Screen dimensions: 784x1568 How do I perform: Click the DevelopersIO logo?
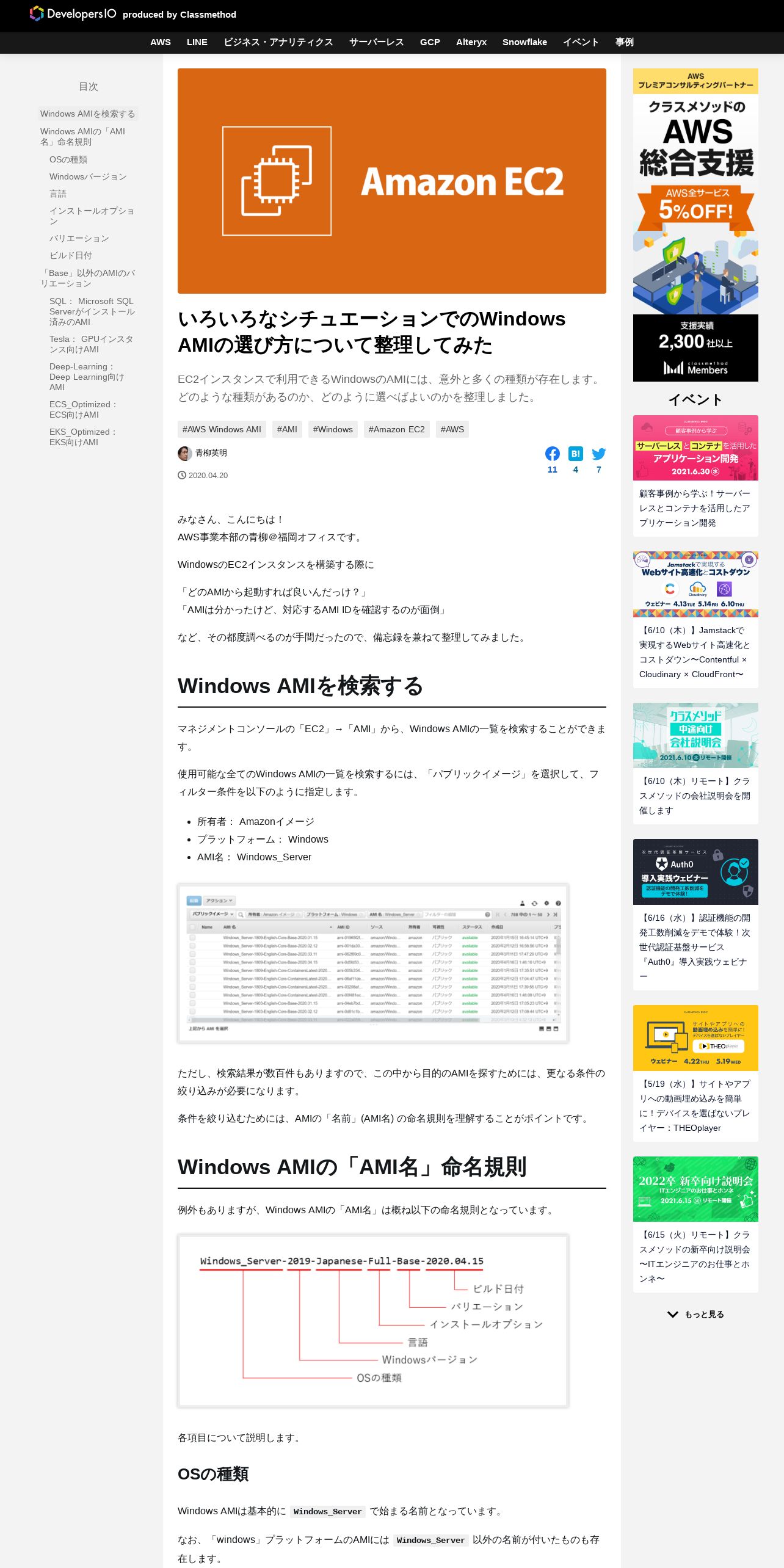click(x=73, y=13)
